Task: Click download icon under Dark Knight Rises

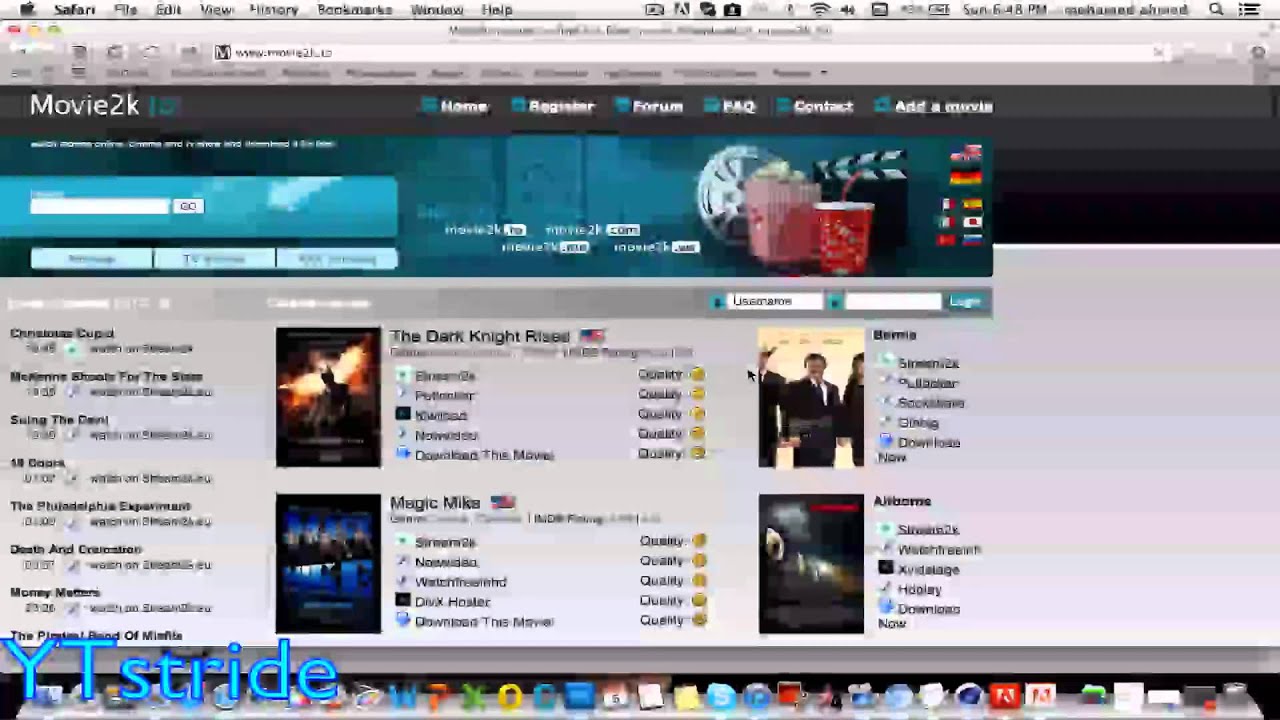Action: (403, 454)
